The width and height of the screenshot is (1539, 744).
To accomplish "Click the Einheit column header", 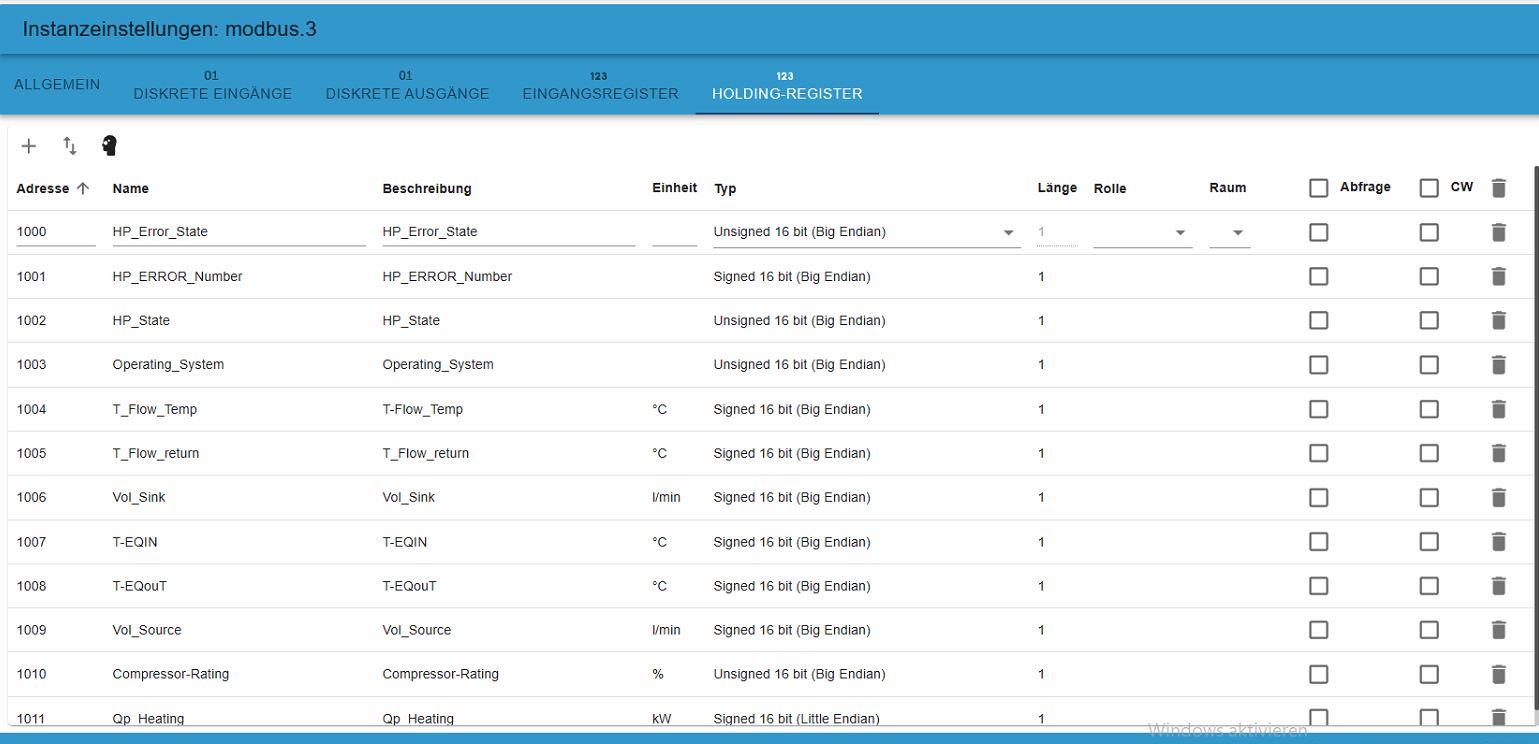I will click(675, 187).
